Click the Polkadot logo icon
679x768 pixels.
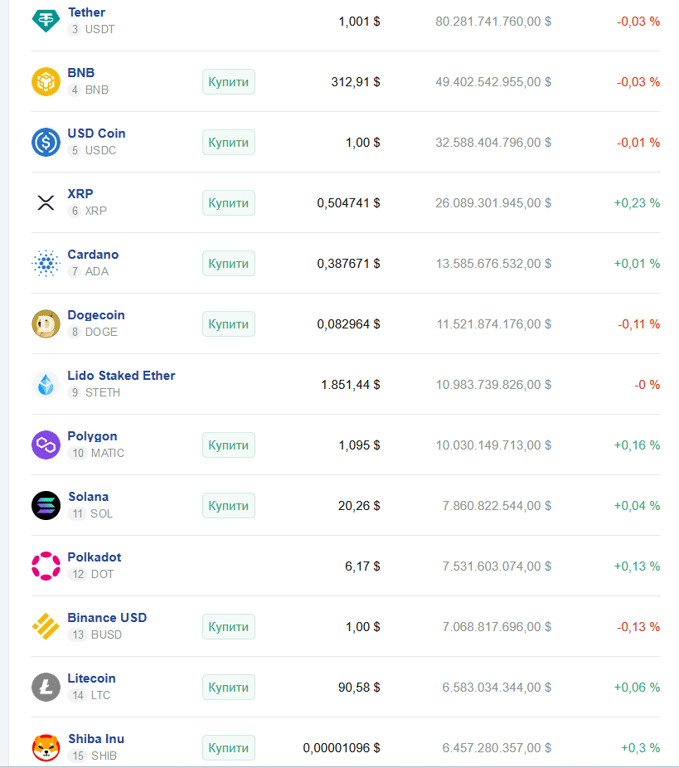pyautogui.click(x=46, y=566)
